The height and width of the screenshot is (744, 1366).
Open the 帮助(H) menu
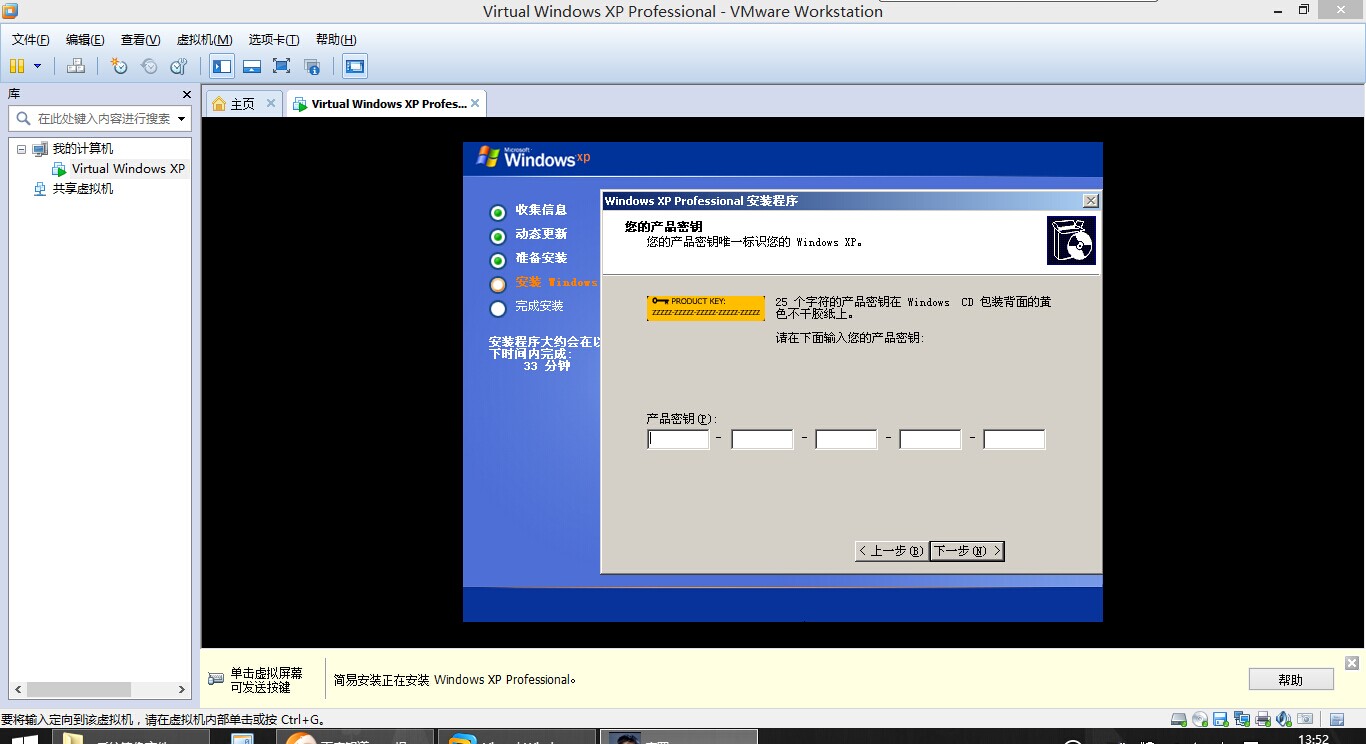(336, 40)
